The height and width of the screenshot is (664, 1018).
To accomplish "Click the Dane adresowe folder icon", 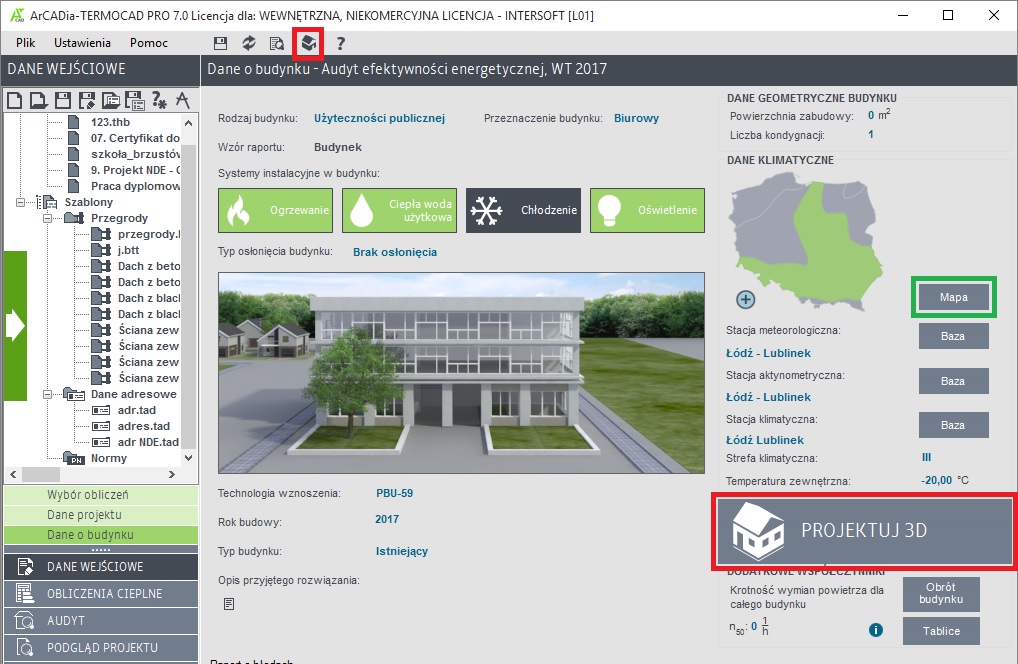I will [74, 394].
